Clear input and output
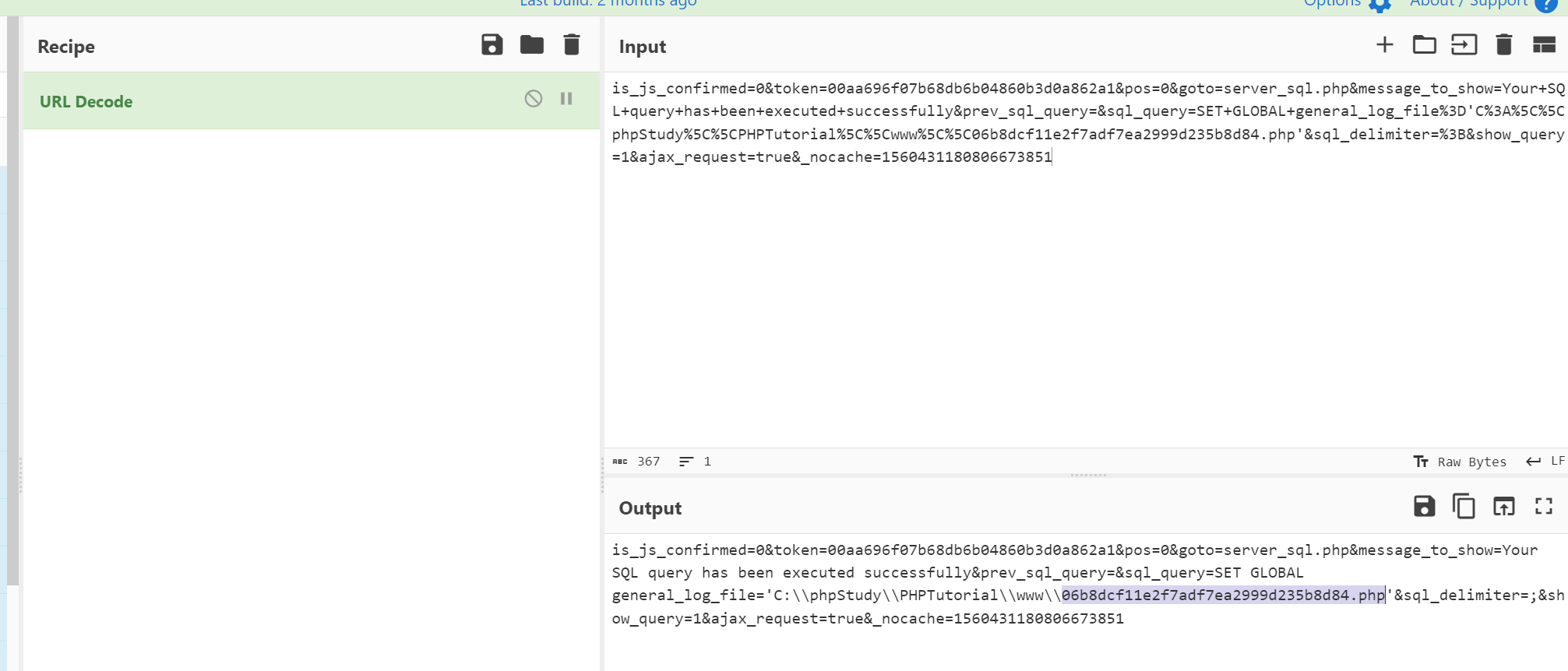Viewport: 1568px width, 671px height. pyautogui.click(x=1504, y=44)
